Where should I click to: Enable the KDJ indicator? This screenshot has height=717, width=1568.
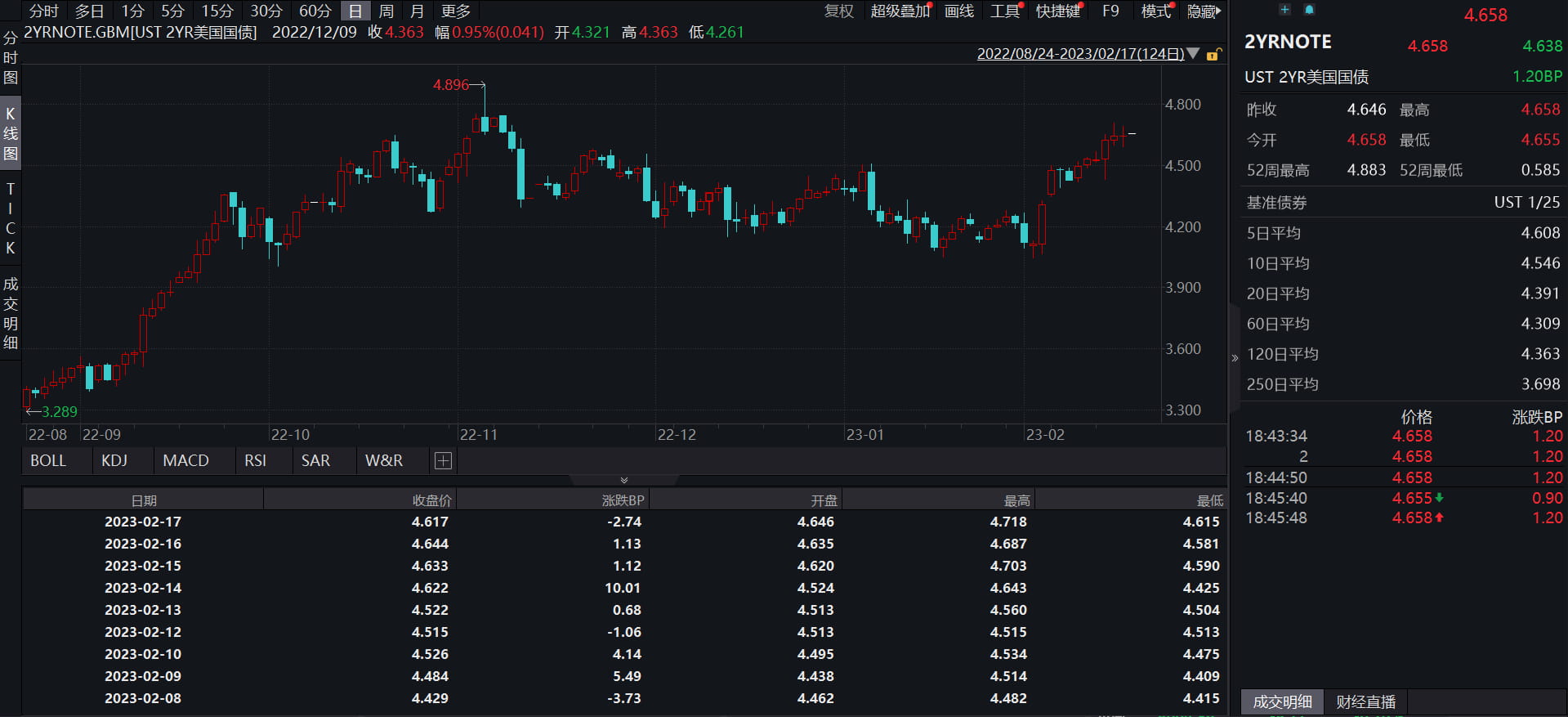click(114, 461)
